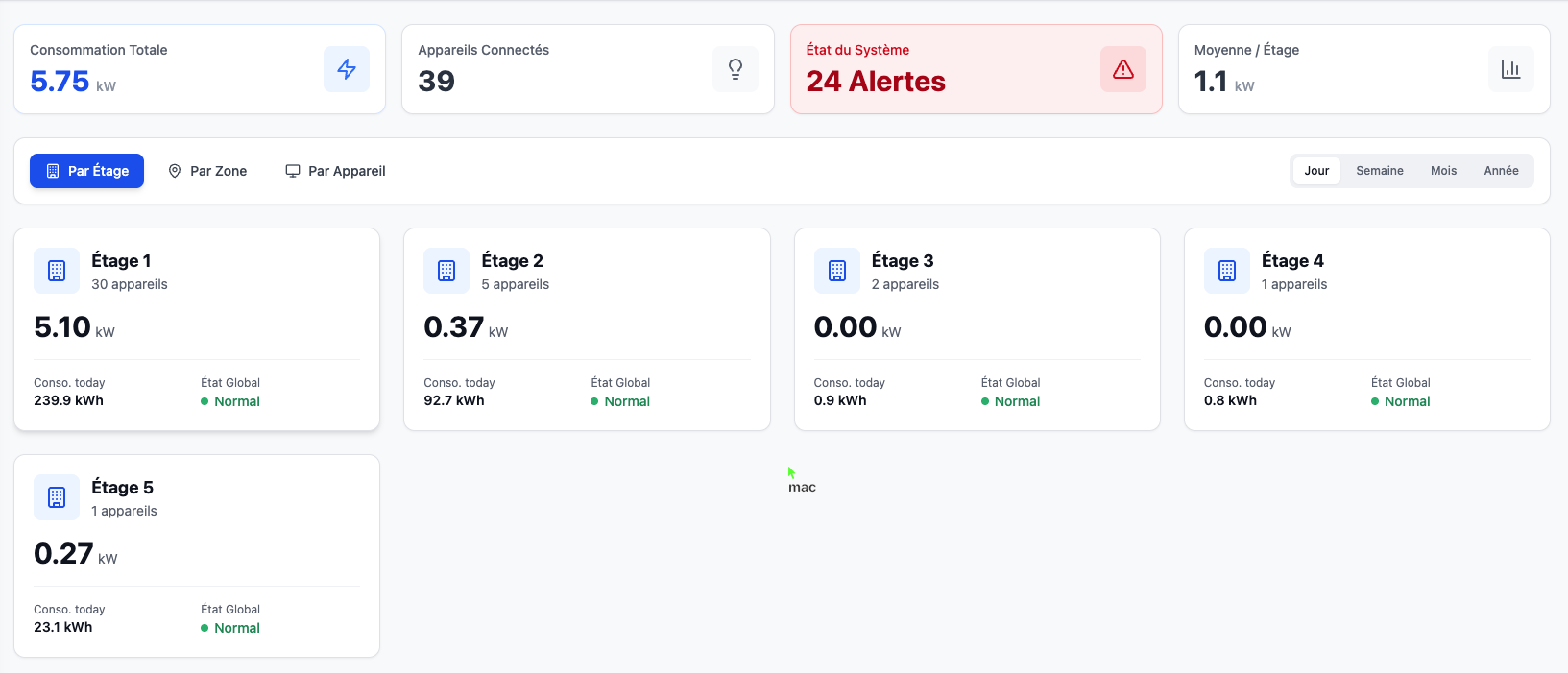Image resolution: width=1568 pixels, height=673 pixels.
Task: Click the lightning bolt icon in Consommation Totale
Action: 346,69
